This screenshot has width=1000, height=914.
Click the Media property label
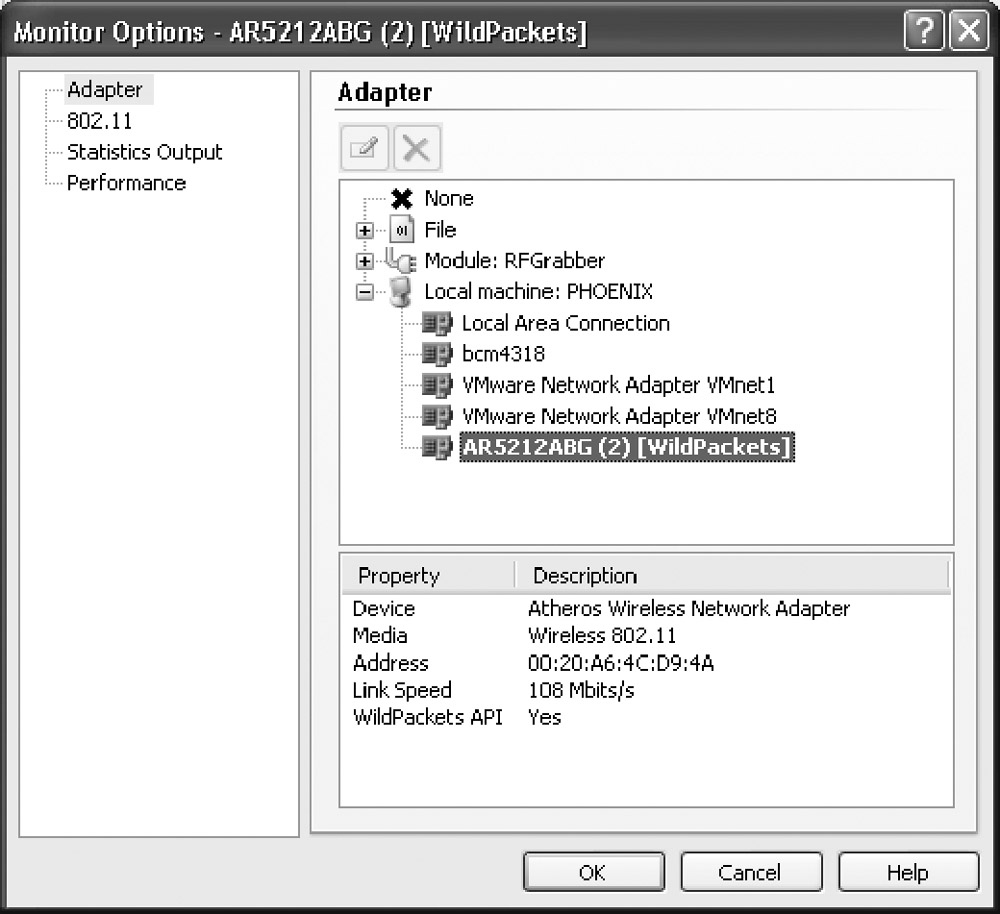(x=379, y=635)
